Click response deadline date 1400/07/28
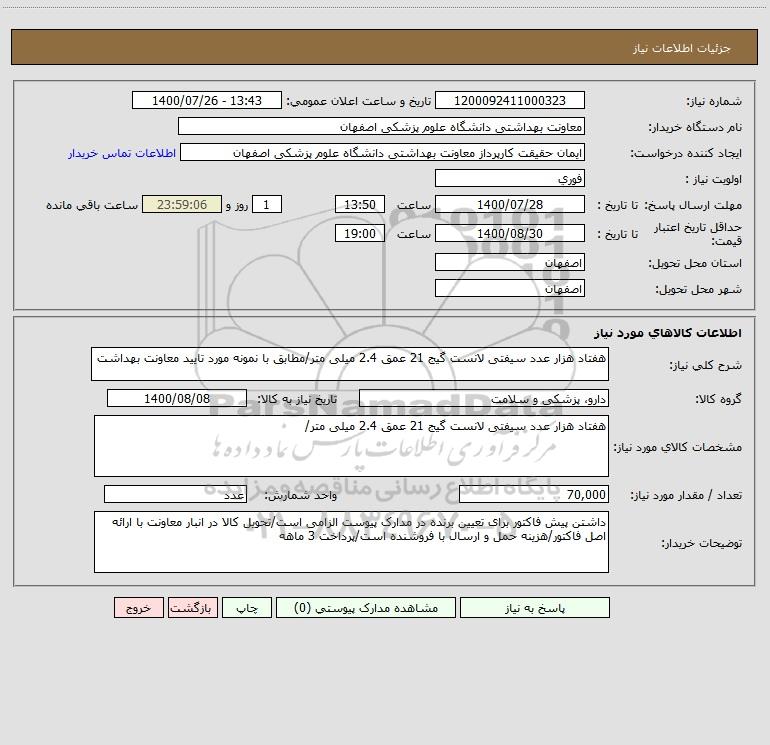Image resolution: width=770 pixels, height=745 pixels. 510,204
